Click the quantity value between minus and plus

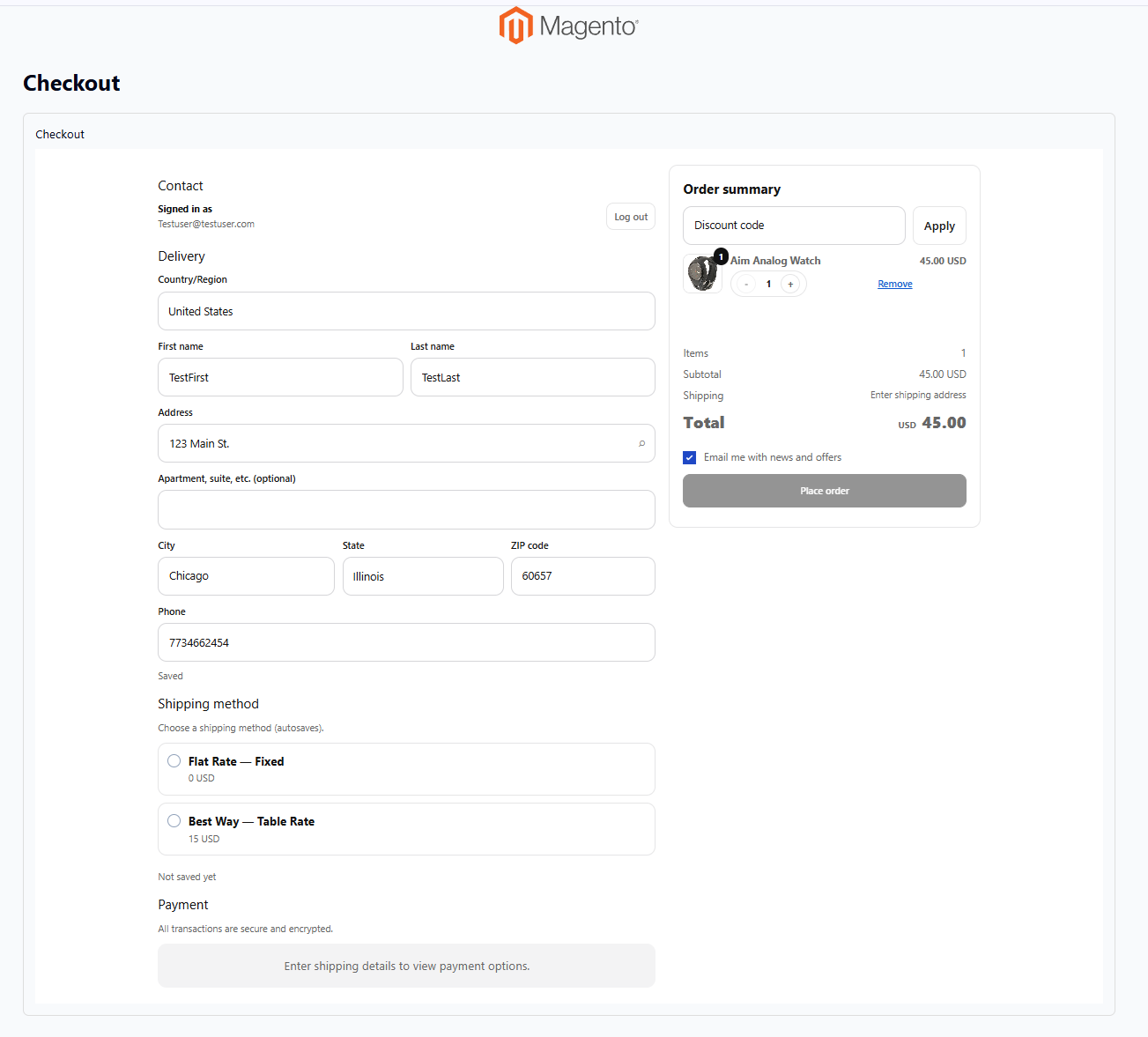(x=767, y=284)
